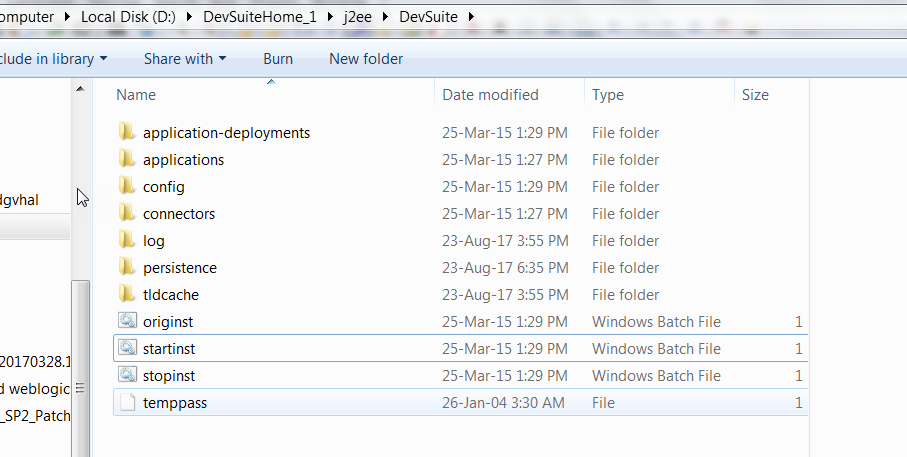The width and height of the screenshot is (907, 457).
Task: Click the Burn toolbar button
Action: pos(278,59)
